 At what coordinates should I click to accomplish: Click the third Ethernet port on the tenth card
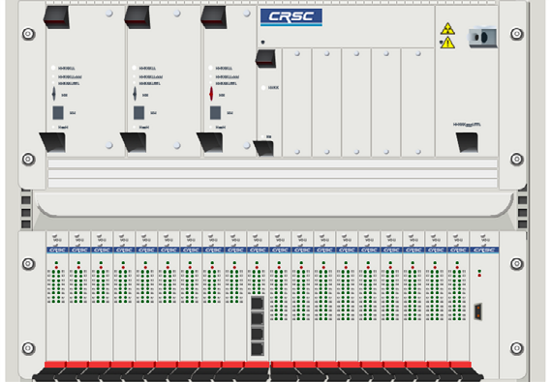(257, 334)
